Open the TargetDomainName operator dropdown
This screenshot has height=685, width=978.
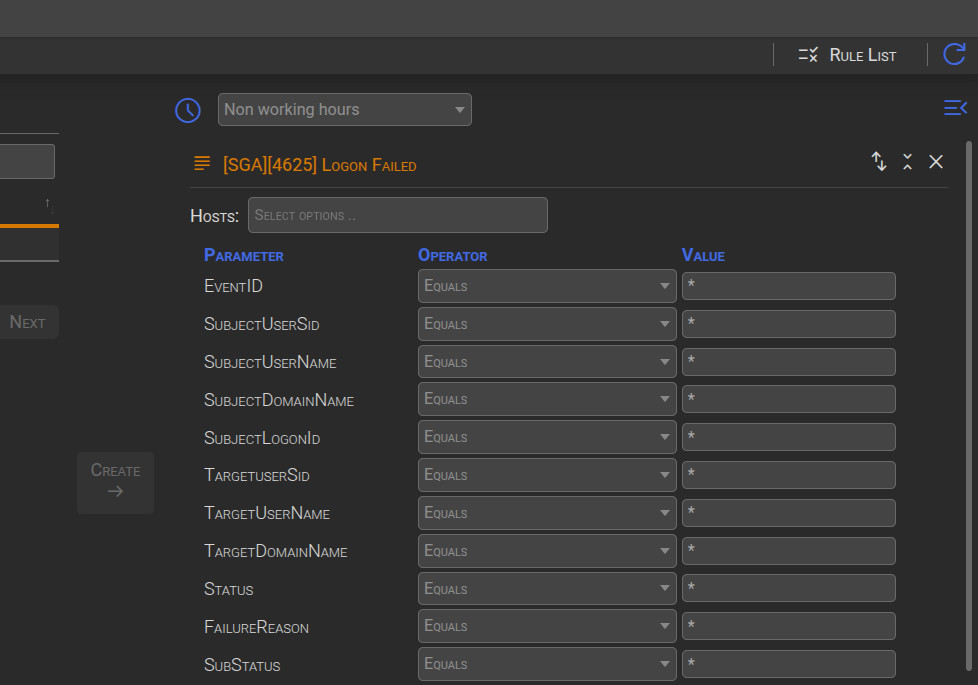coord(547,551)
